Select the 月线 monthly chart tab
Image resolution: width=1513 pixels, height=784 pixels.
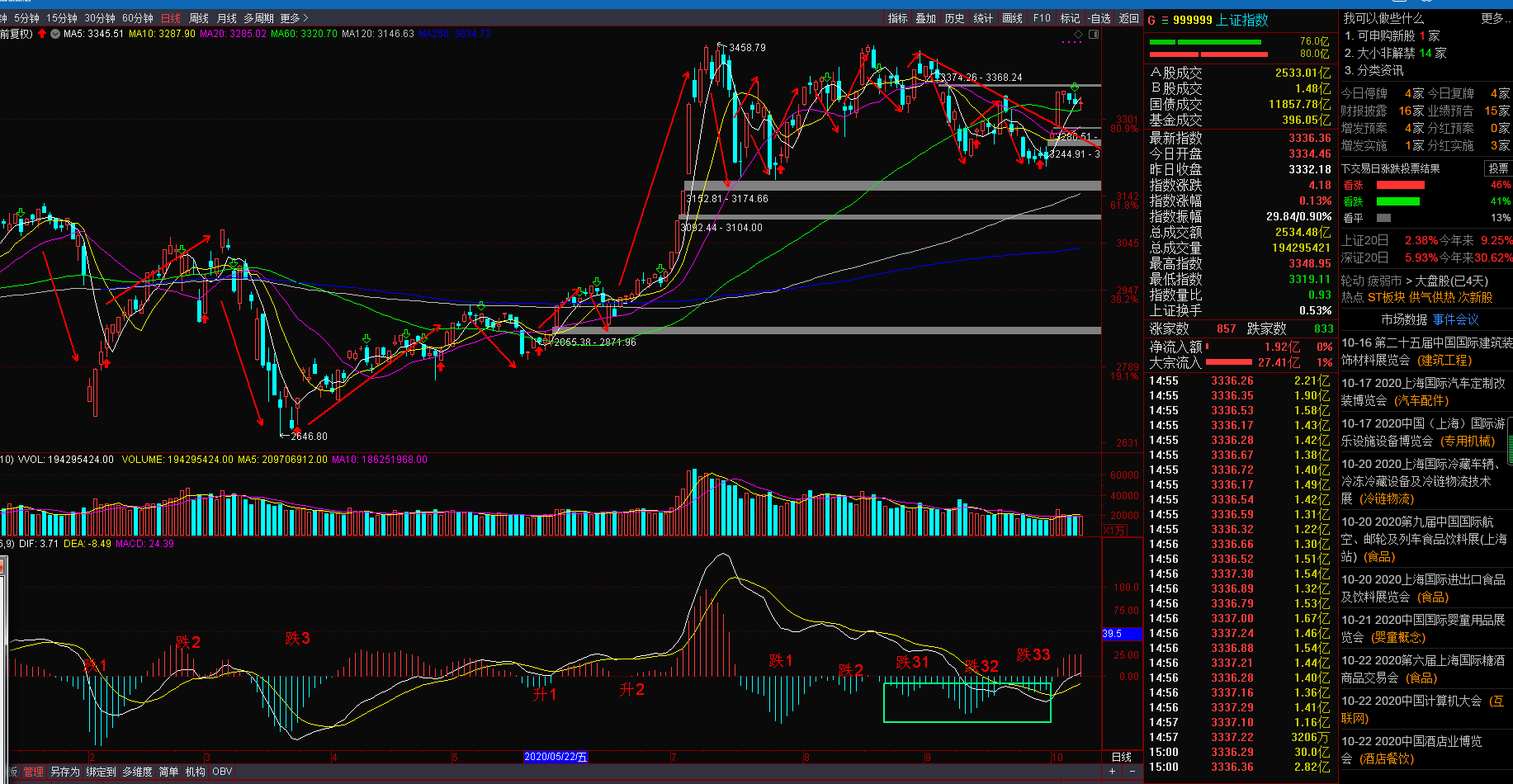click(x=227, y=18)
